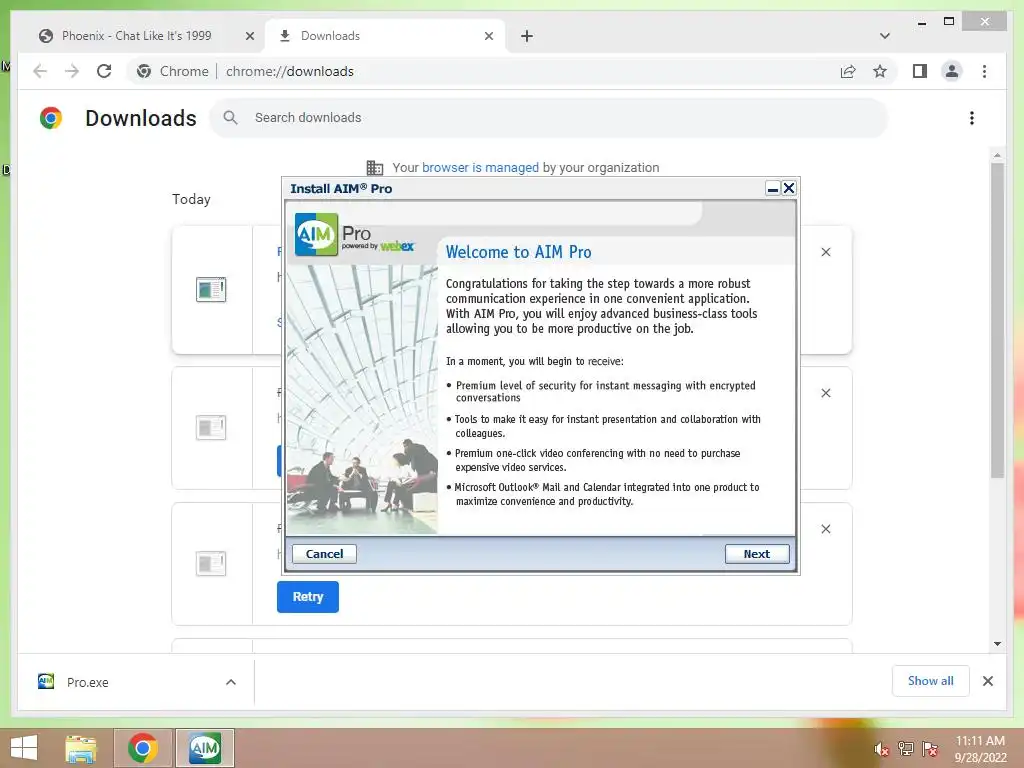
Task: Share this page icon
Action: pos(848,71)
